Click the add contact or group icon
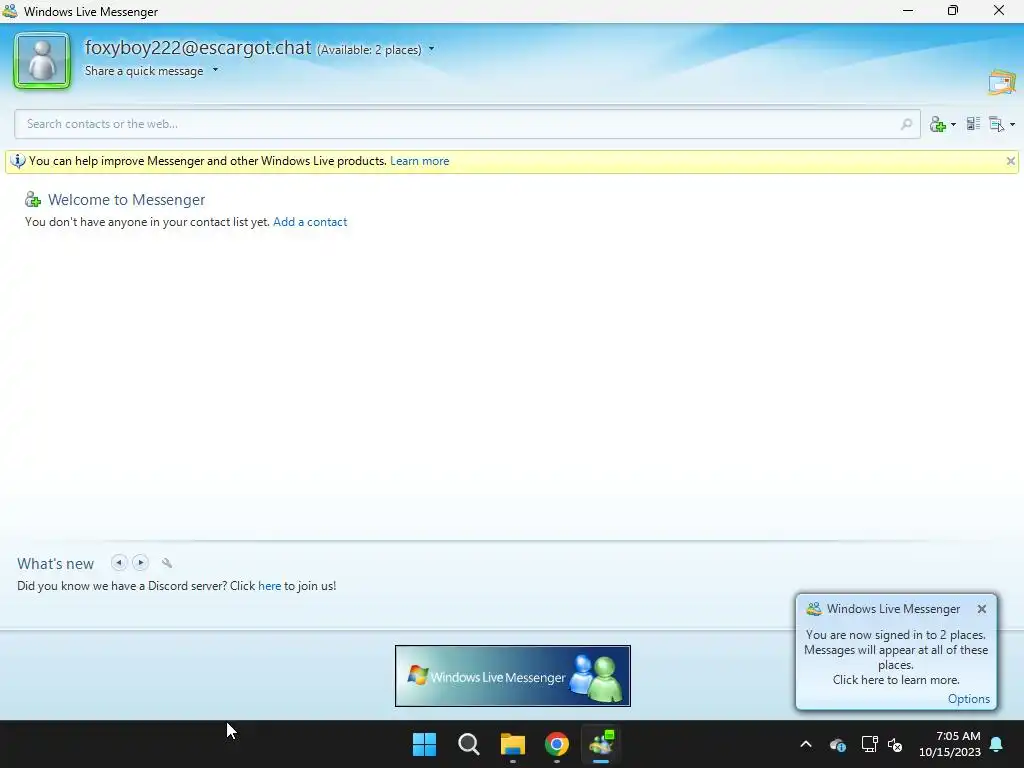Screen dimensions: 1024x768 tap(938, 124)
